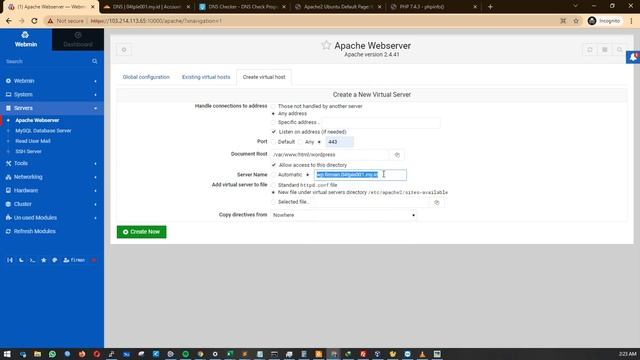Image resolution: width=640 pixels, height=360 pixels.
Task: Click Refresh Modules link
Action: click(35, 231)
